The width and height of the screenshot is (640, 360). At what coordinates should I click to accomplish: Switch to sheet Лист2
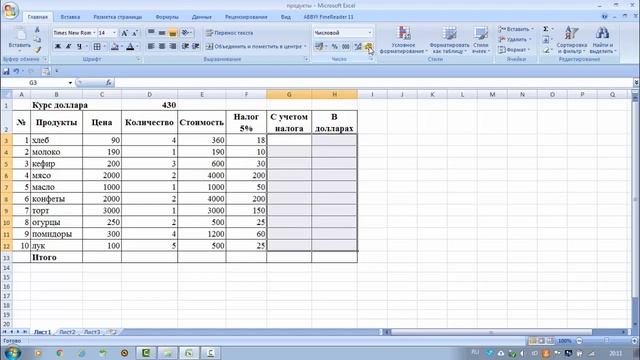[67, 332]
